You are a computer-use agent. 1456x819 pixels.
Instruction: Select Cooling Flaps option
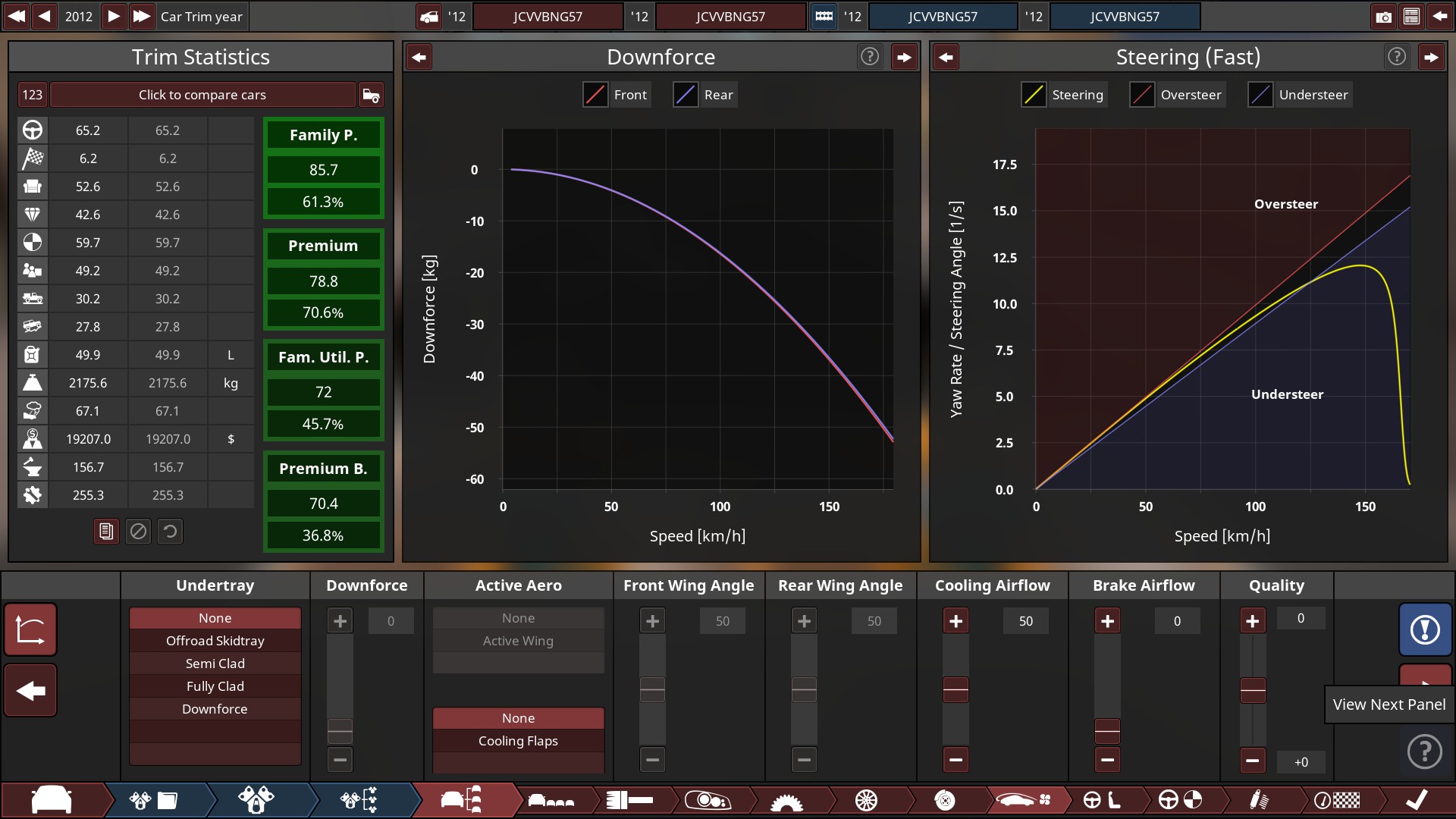[x=518, y=741]
